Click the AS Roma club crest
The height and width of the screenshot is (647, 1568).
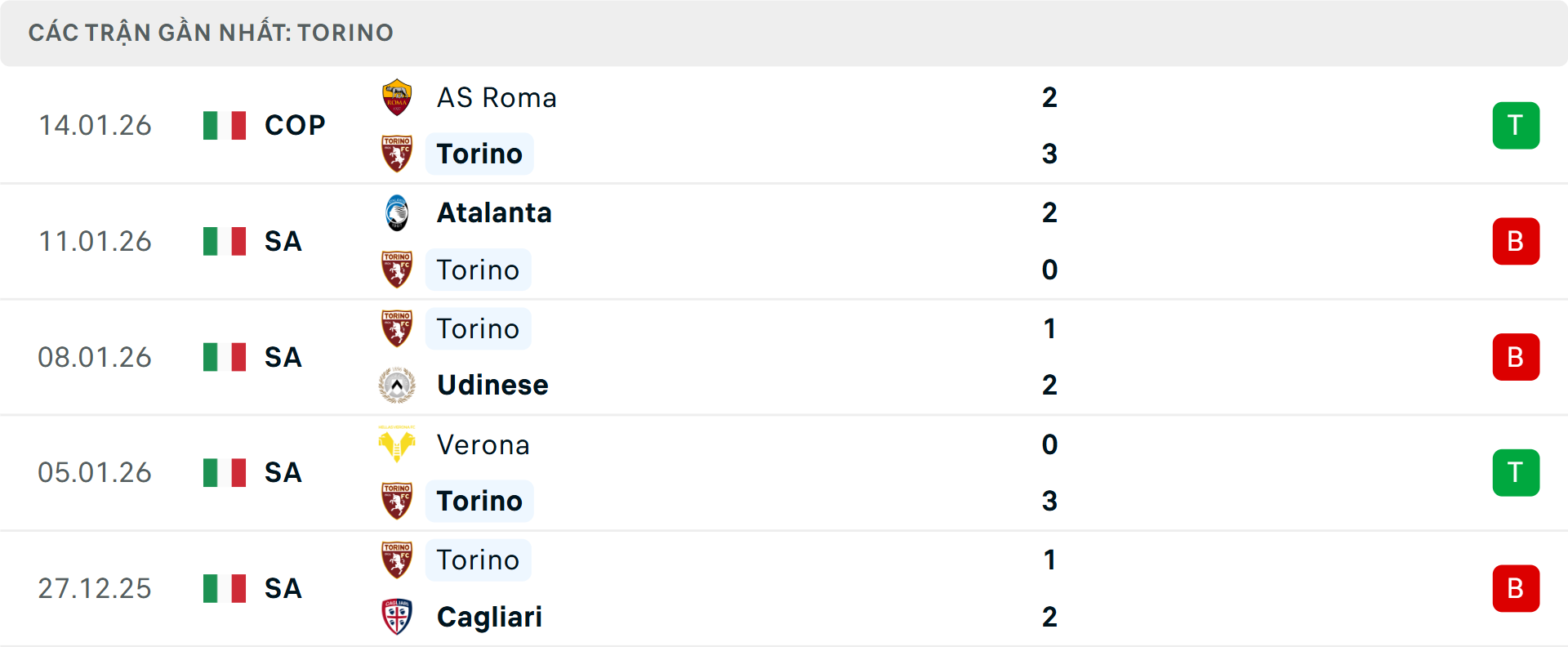click(397, 97)
